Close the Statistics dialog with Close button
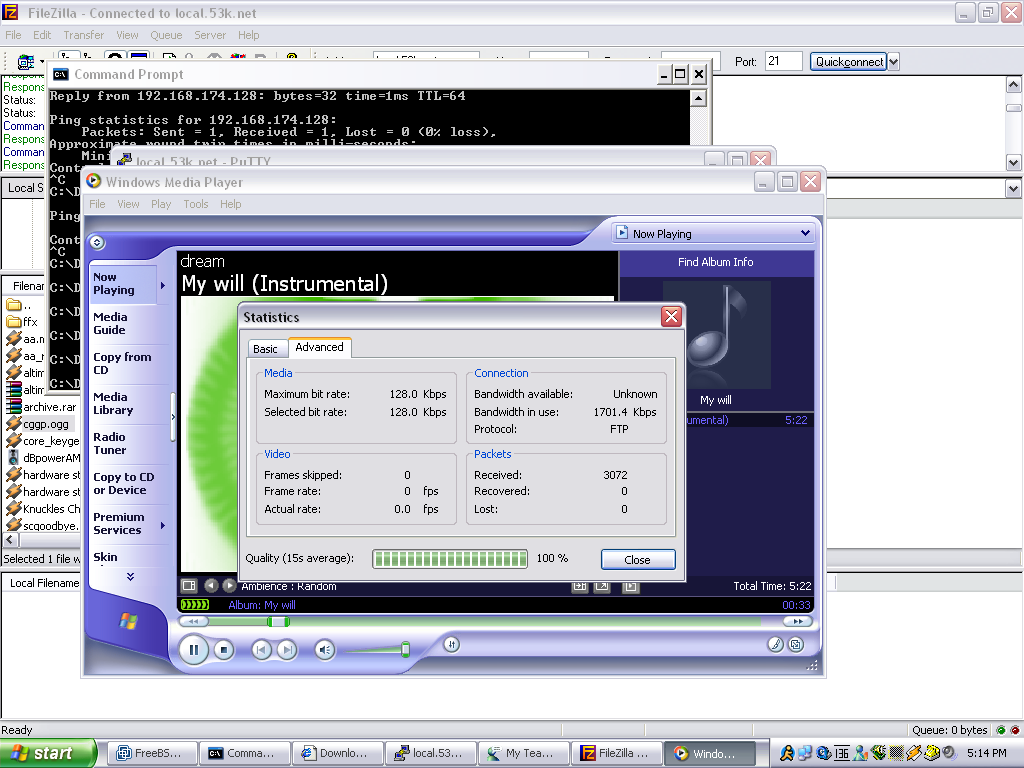The width and height of the screenshot is (1024, 768). pyautogui.click(x=637, y=560)
